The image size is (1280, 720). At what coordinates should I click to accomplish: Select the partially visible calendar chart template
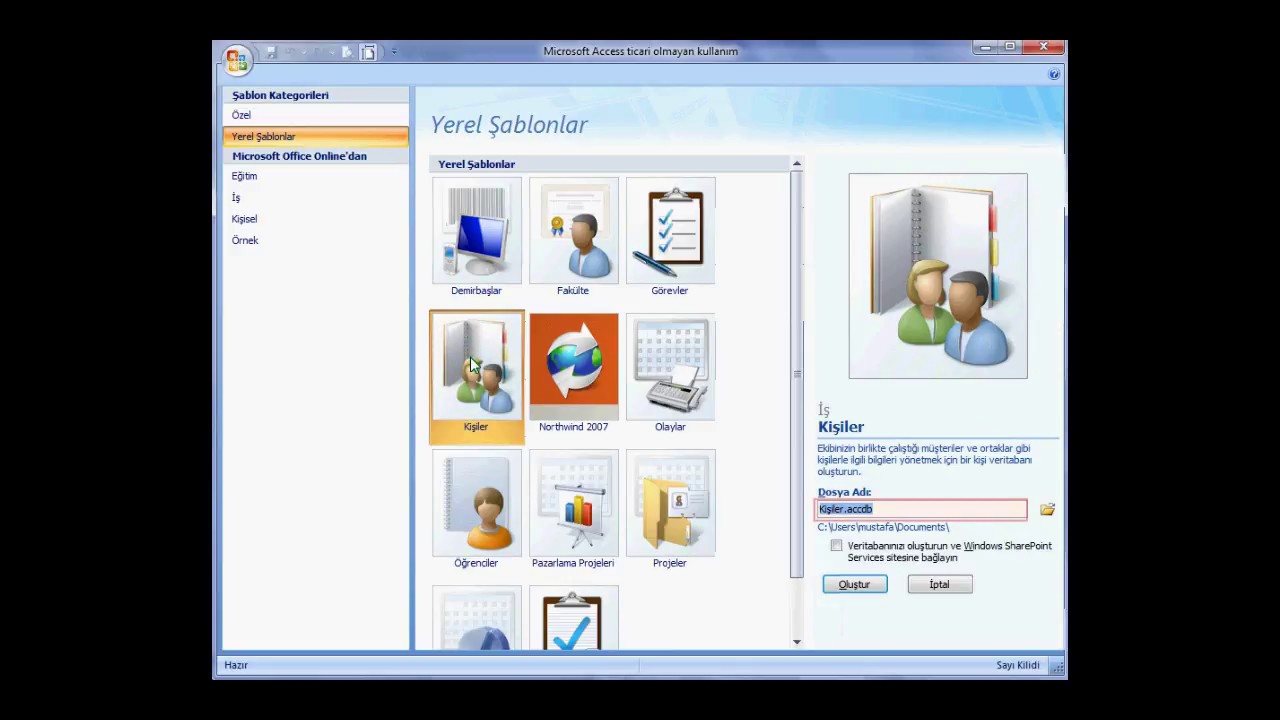476,618
